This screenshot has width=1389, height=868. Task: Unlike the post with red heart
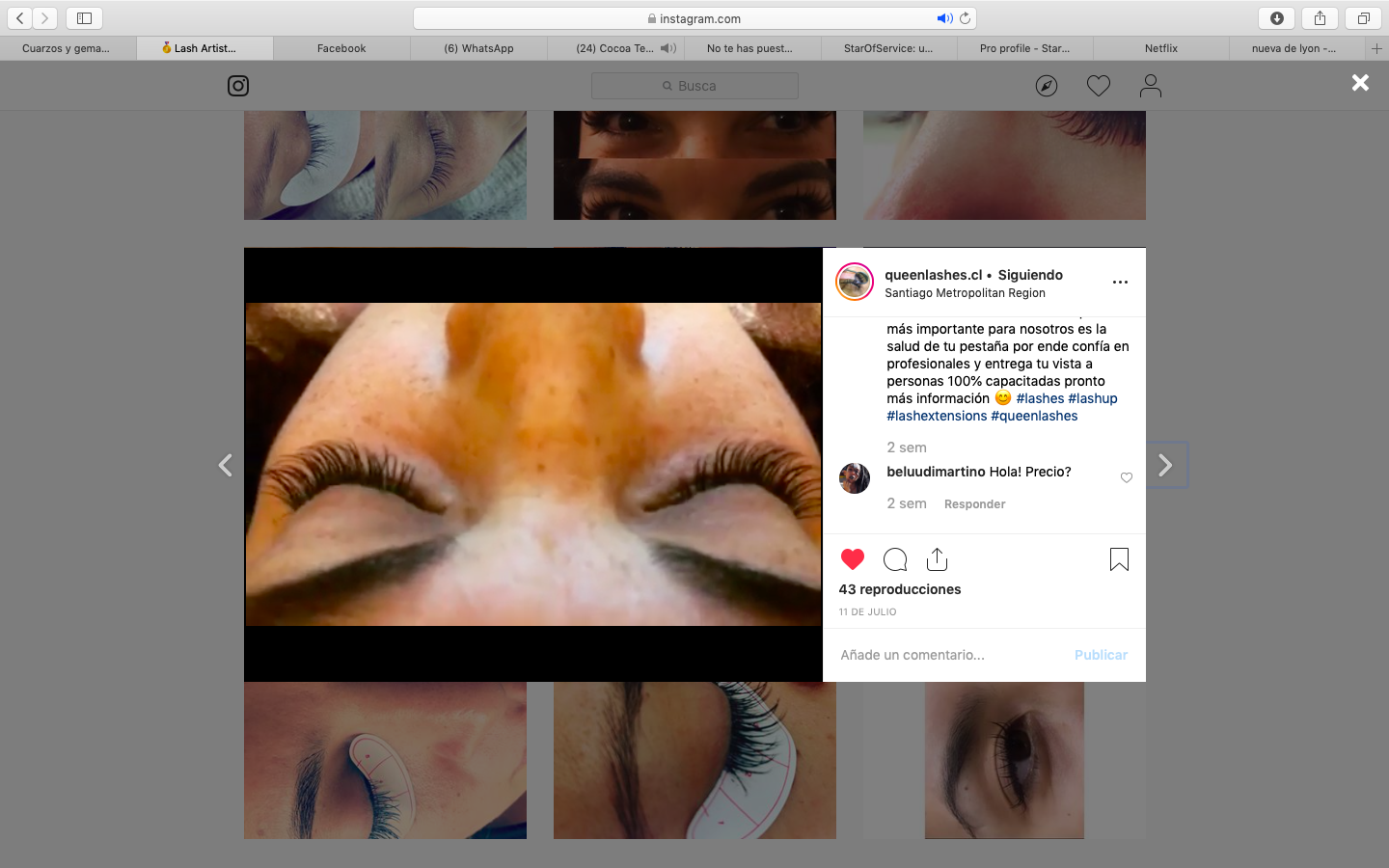click(x=853, y=559)
